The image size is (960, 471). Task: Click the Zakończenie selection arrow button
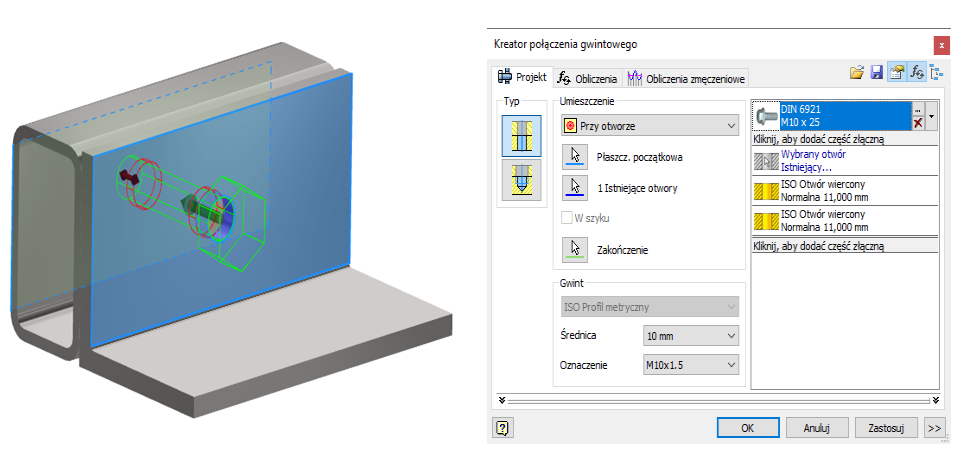(575, 250)
